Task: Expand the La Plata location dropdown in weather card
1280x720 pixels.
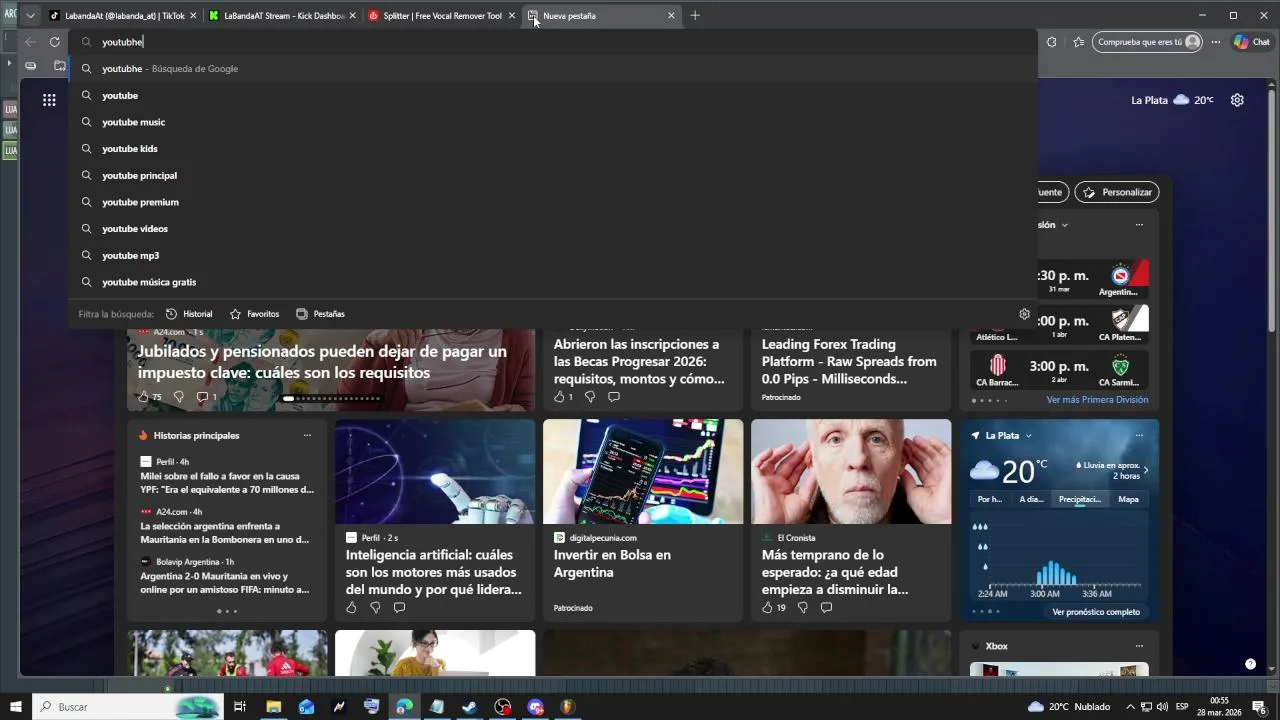Action: (x=1028, y=436)
